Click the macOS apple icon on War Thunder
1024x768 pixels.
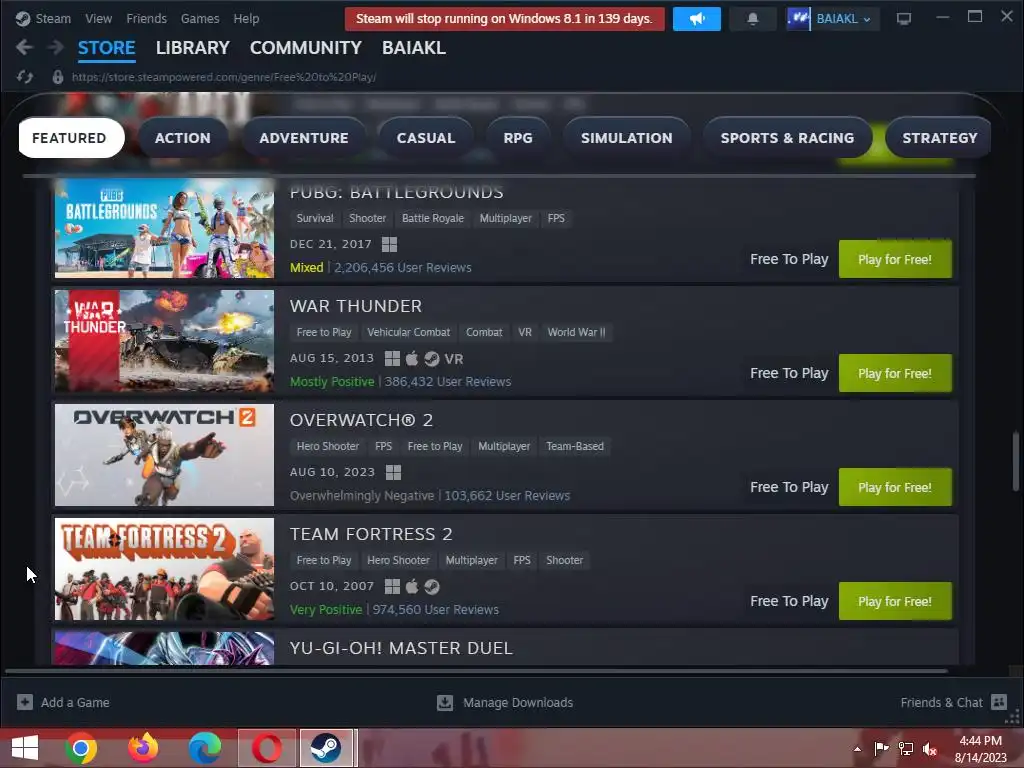(411, 359)
